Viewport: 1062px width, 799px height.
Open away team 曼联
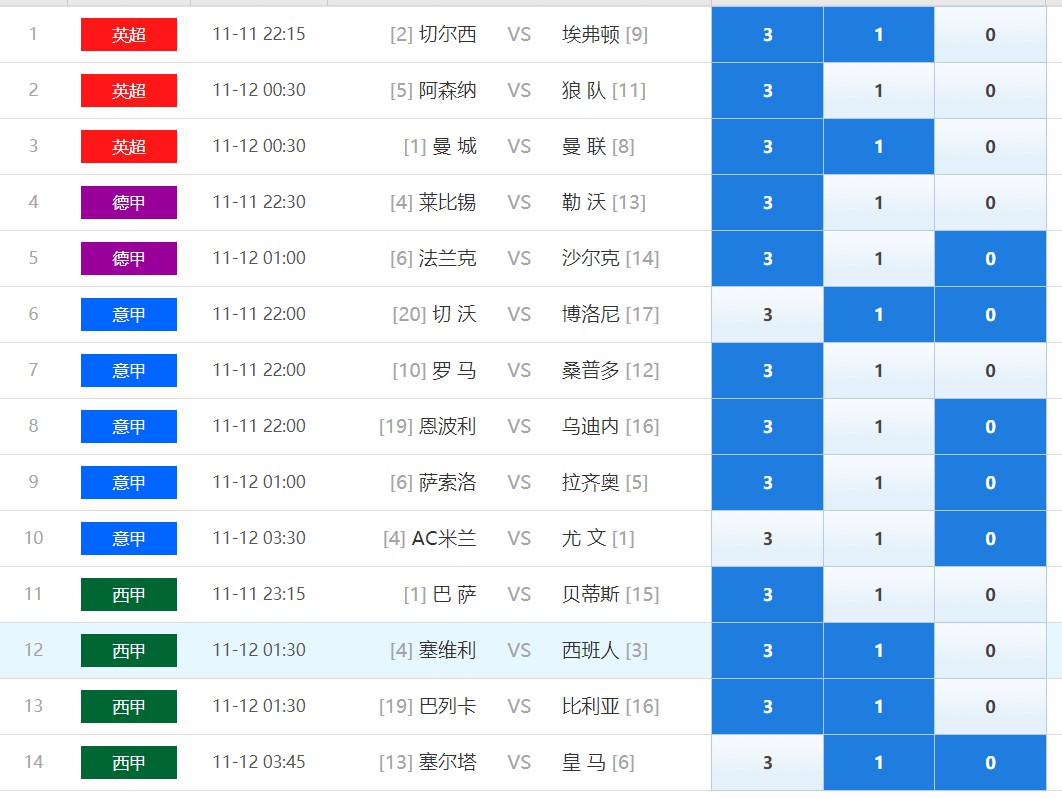click(x=584, y=146)
